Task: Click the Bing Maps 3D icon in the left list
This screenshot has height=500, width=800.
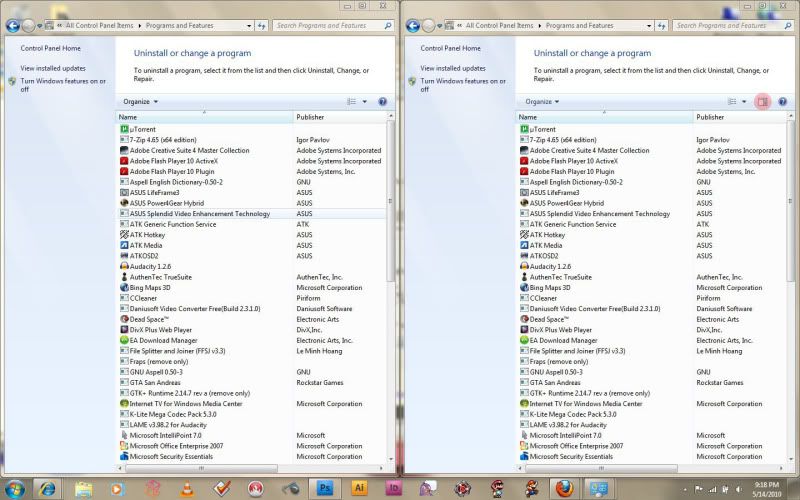Action: tap(124, 288)
